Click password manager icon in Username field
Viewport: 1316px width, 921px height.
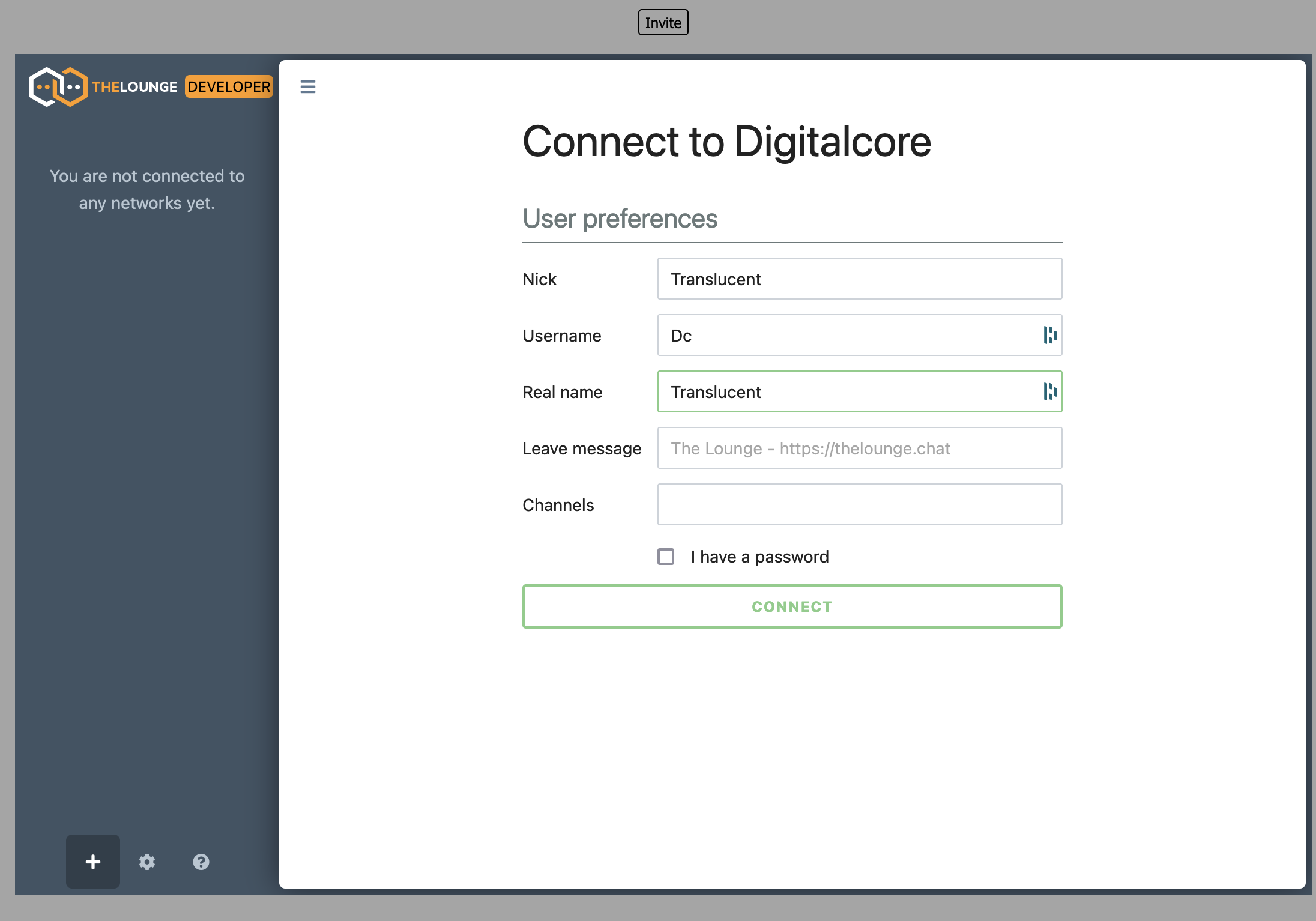click(x=1049, y=335)
